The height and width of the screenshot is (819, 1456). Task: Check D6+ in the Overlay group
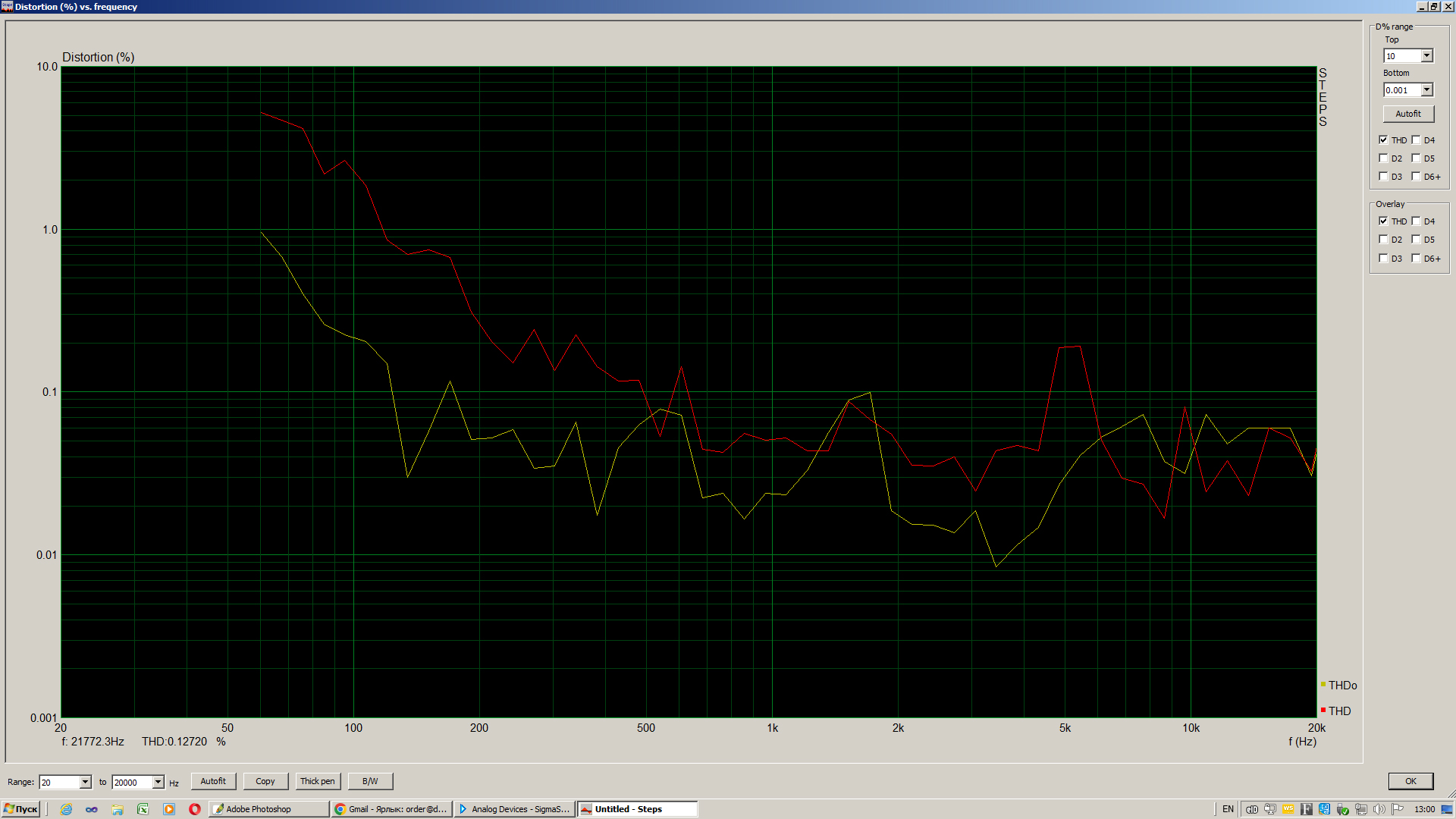(x=1416, y=259)
